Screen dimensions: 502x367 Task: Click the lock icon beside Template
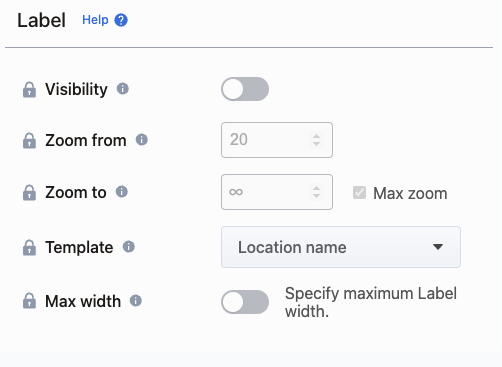point(29,247)
